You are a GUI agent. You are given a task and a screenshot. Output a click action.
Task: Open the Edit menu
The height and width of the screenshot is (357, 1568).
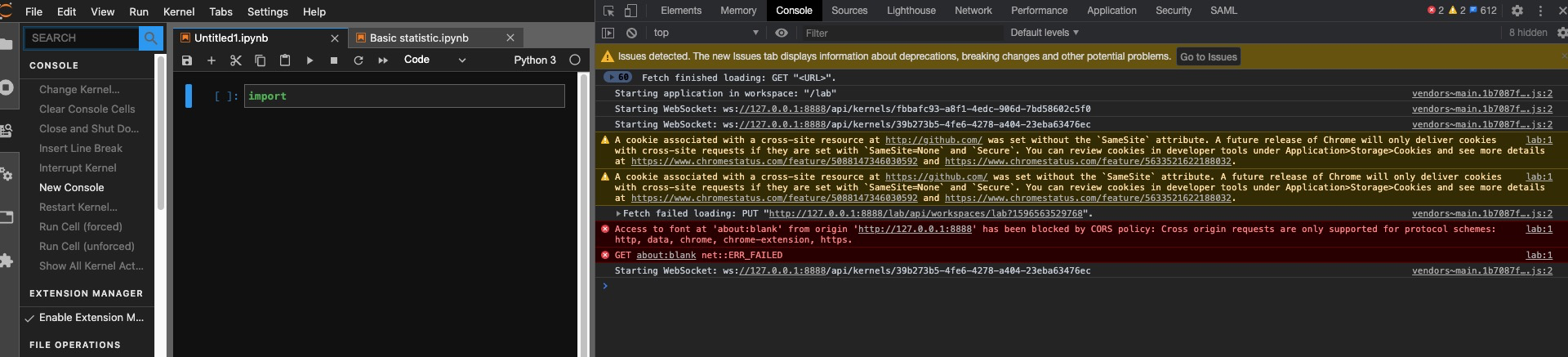pos(67,11)
